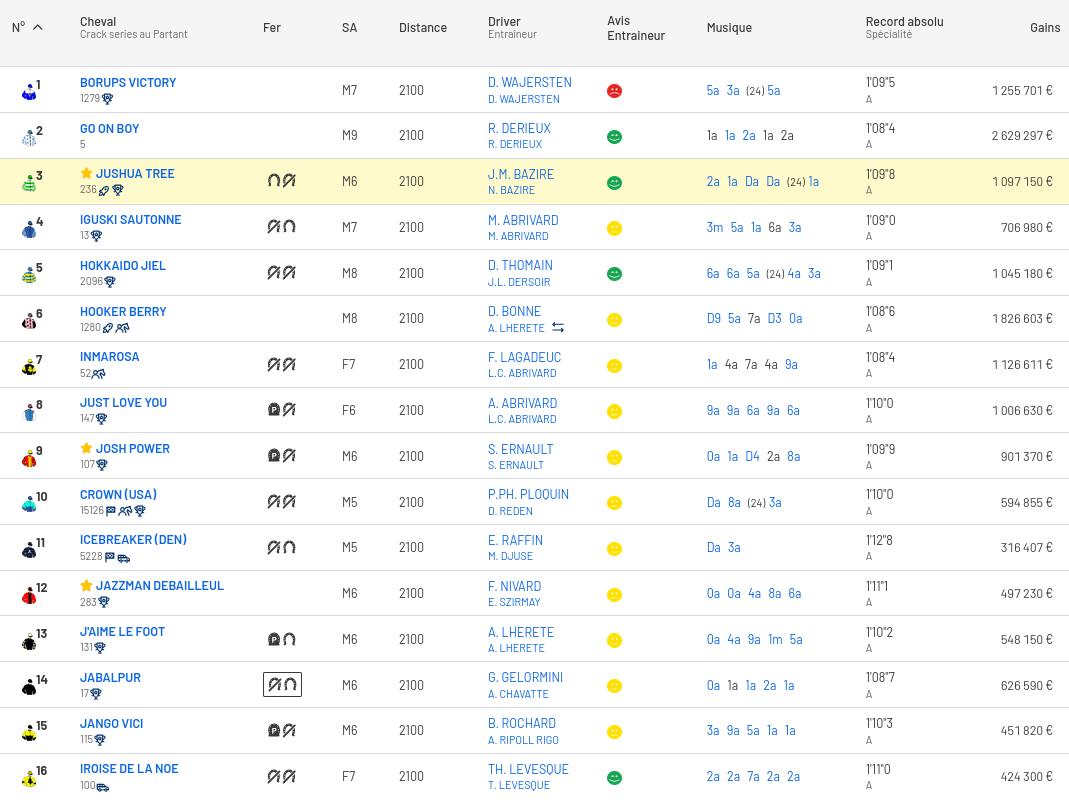The width and height of the screenshot is (1069, 800).
Task: Open the Hokkaido Jiel horse page
Action: click(123, 265)
